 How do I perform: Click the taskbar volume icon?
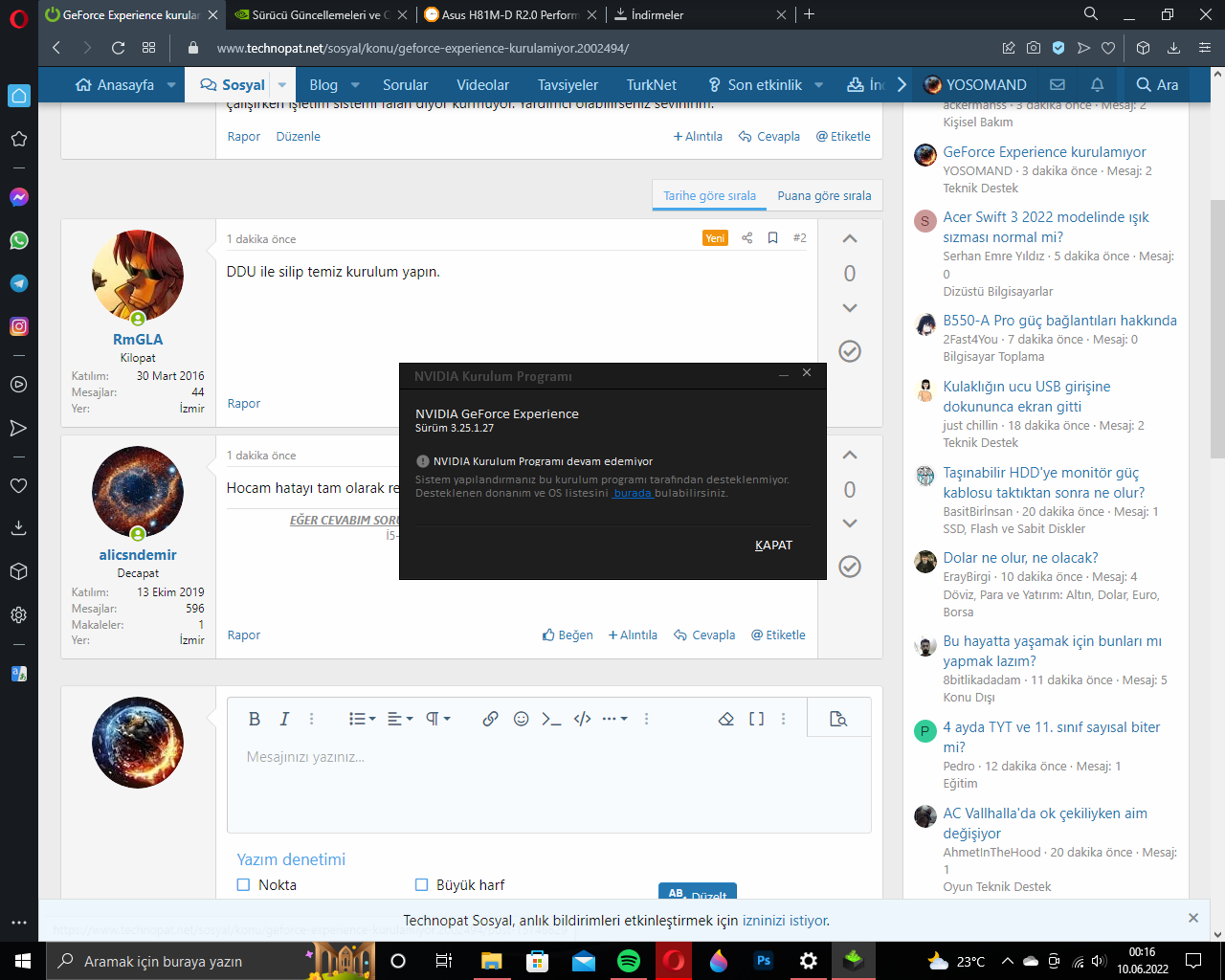[1099, 961]
